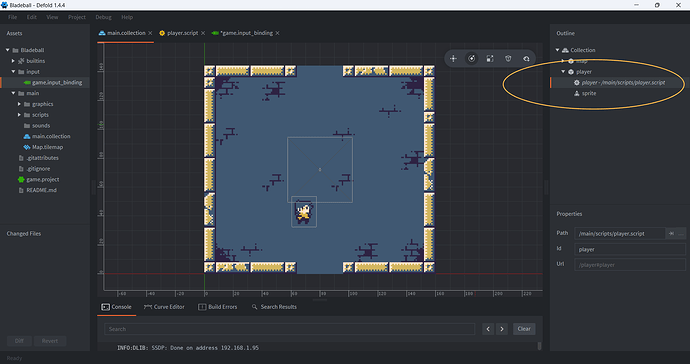Open the Debug menu
The height and width of the screenshot is (364, 690).
tap(103, 17)
